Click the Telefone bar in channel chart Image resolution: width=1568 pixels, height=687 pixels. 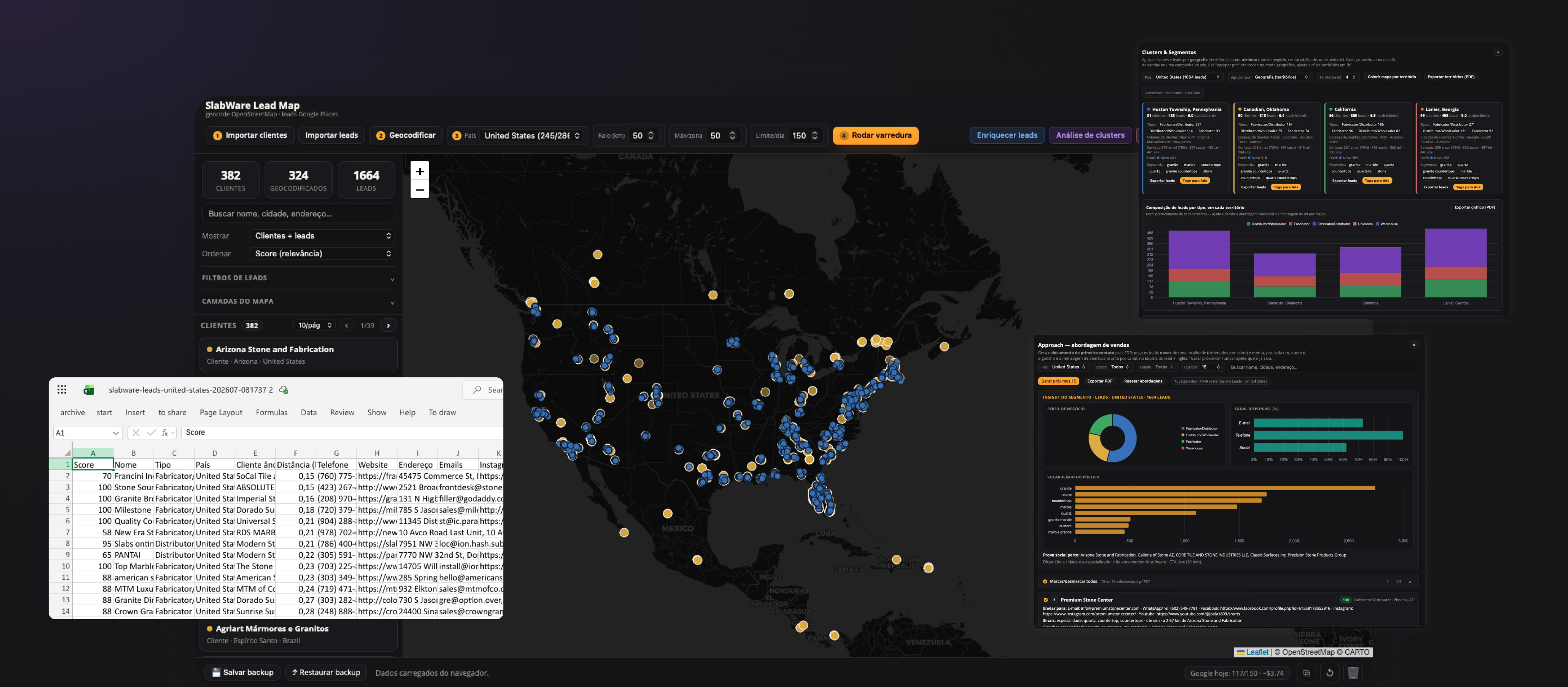1328,436
